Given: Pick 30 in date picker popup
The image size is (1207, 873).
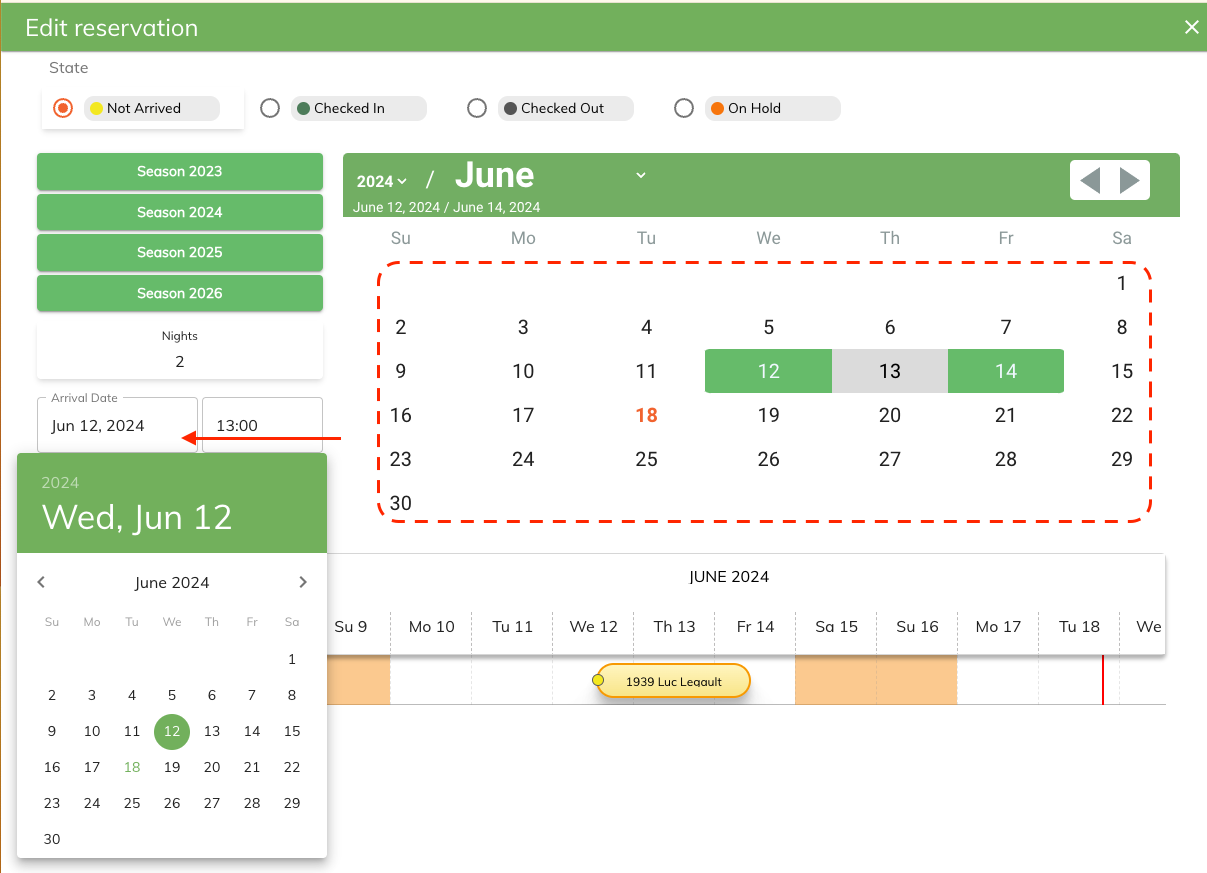Looking at the screenshot, I should 52,839.
